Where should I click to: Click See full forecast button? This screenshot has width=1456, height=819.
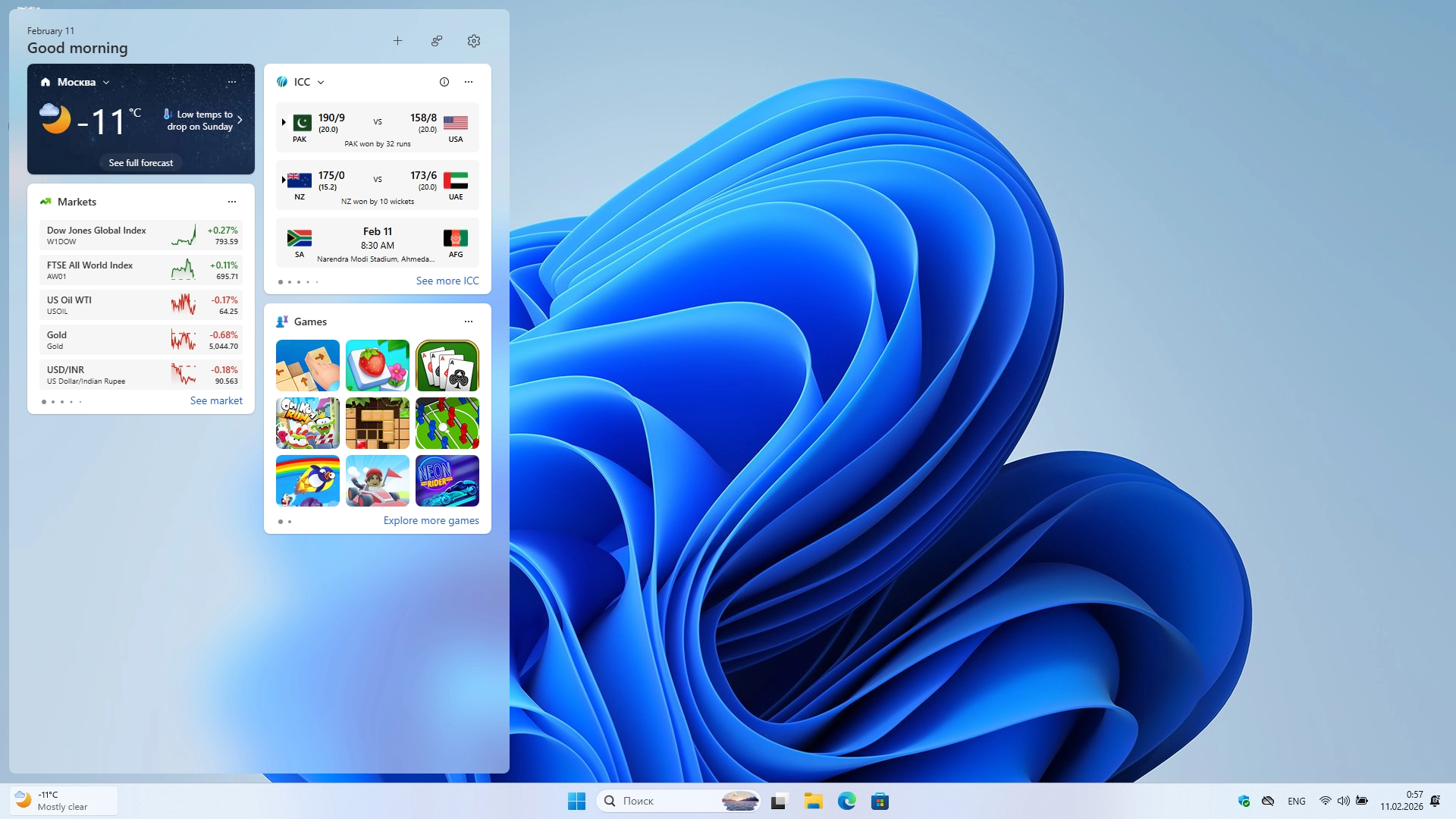click(x=141, y=162)
